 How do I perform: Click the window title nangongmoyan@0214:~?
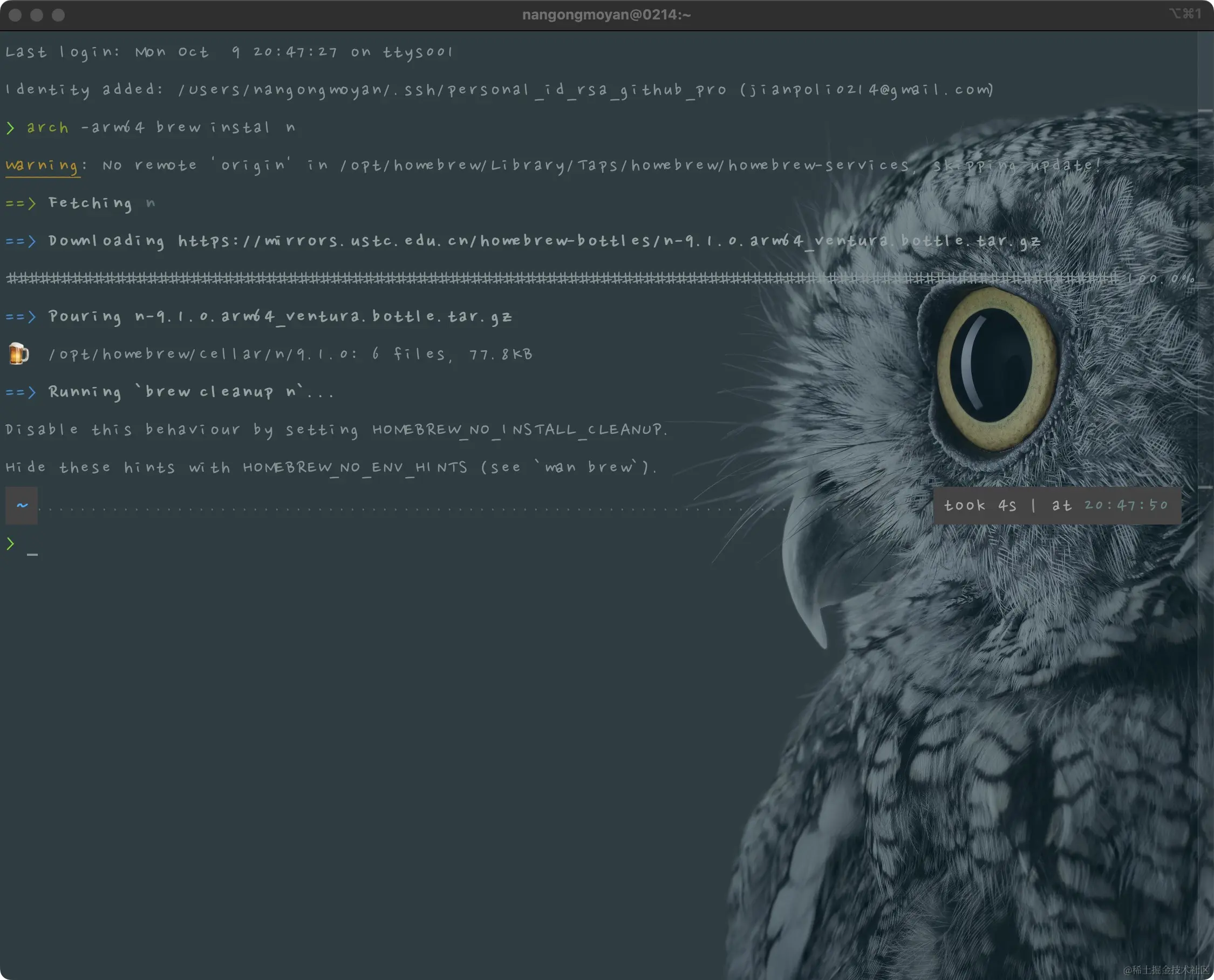coord(606,15)
